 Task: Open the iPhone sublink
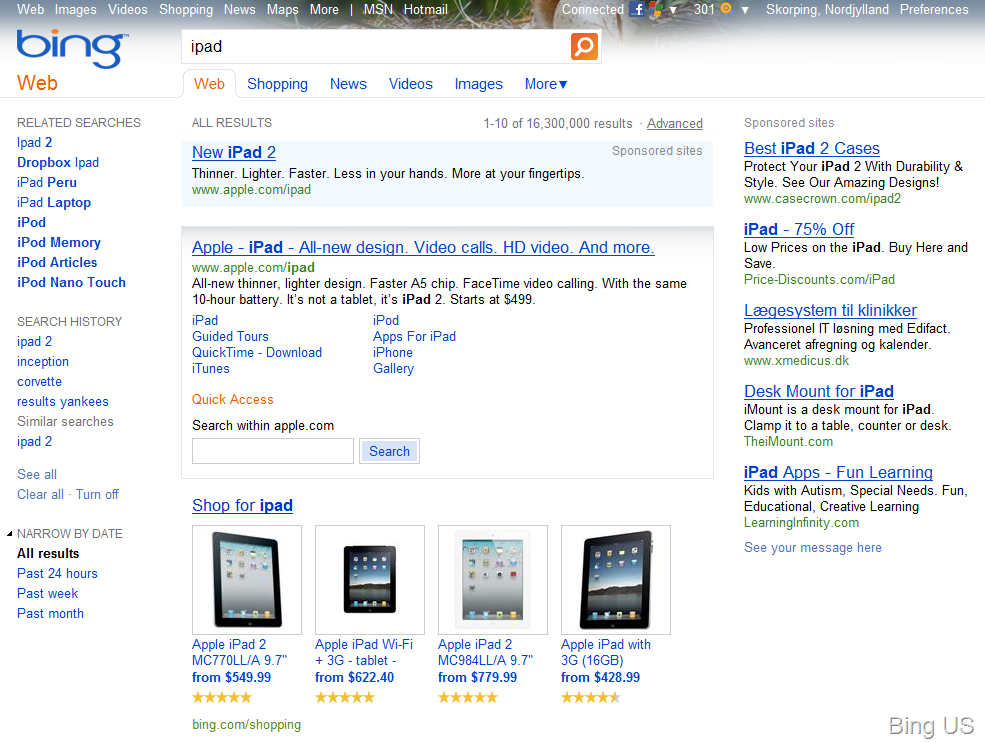pos(393,352)
